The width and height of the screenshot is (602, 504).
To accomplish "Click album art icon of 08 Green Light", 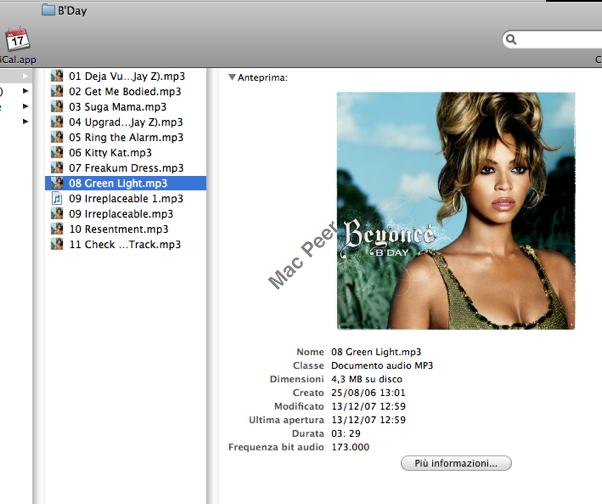I will click(x=57, y=183).
